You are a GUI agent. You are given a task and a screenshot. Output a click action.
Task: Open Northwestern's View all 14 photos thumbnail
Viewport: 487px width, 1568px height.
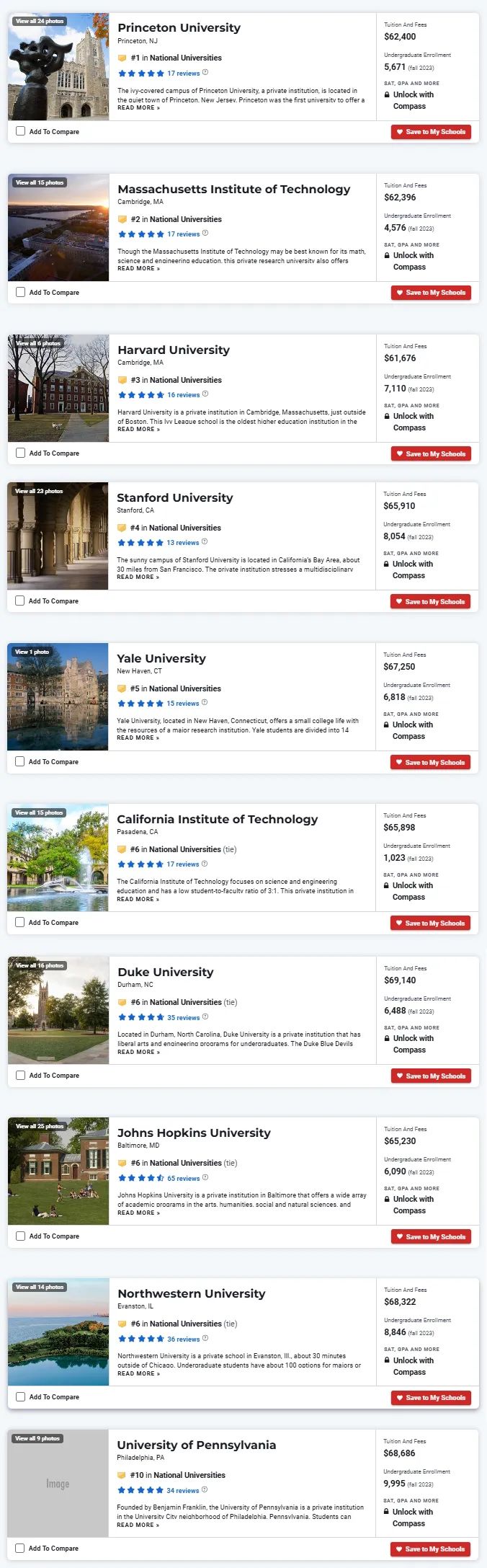(58, 1332)
